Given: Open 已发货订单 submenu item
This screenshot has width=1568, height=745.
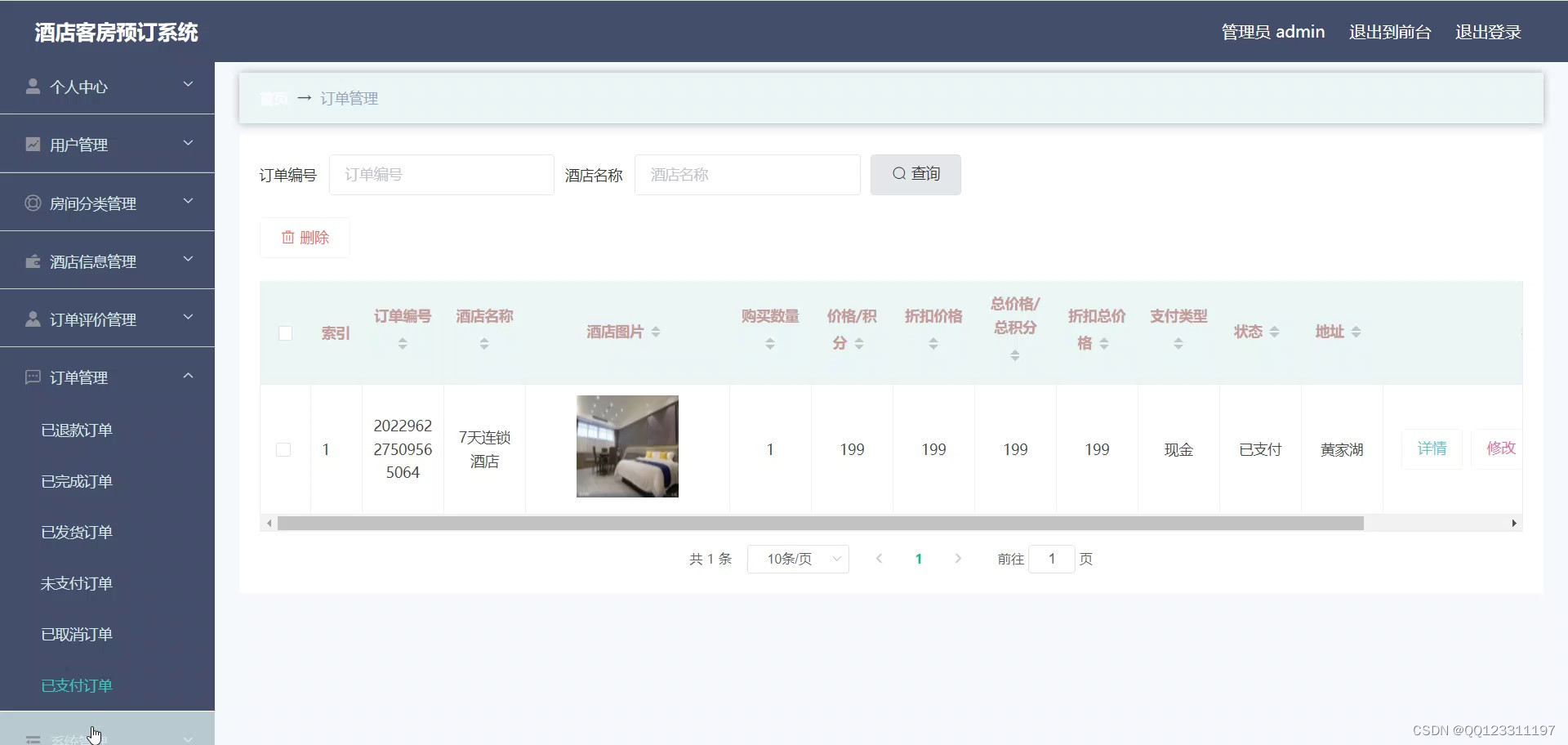Looking at the screenshot, I should click(x=77, y=532).
